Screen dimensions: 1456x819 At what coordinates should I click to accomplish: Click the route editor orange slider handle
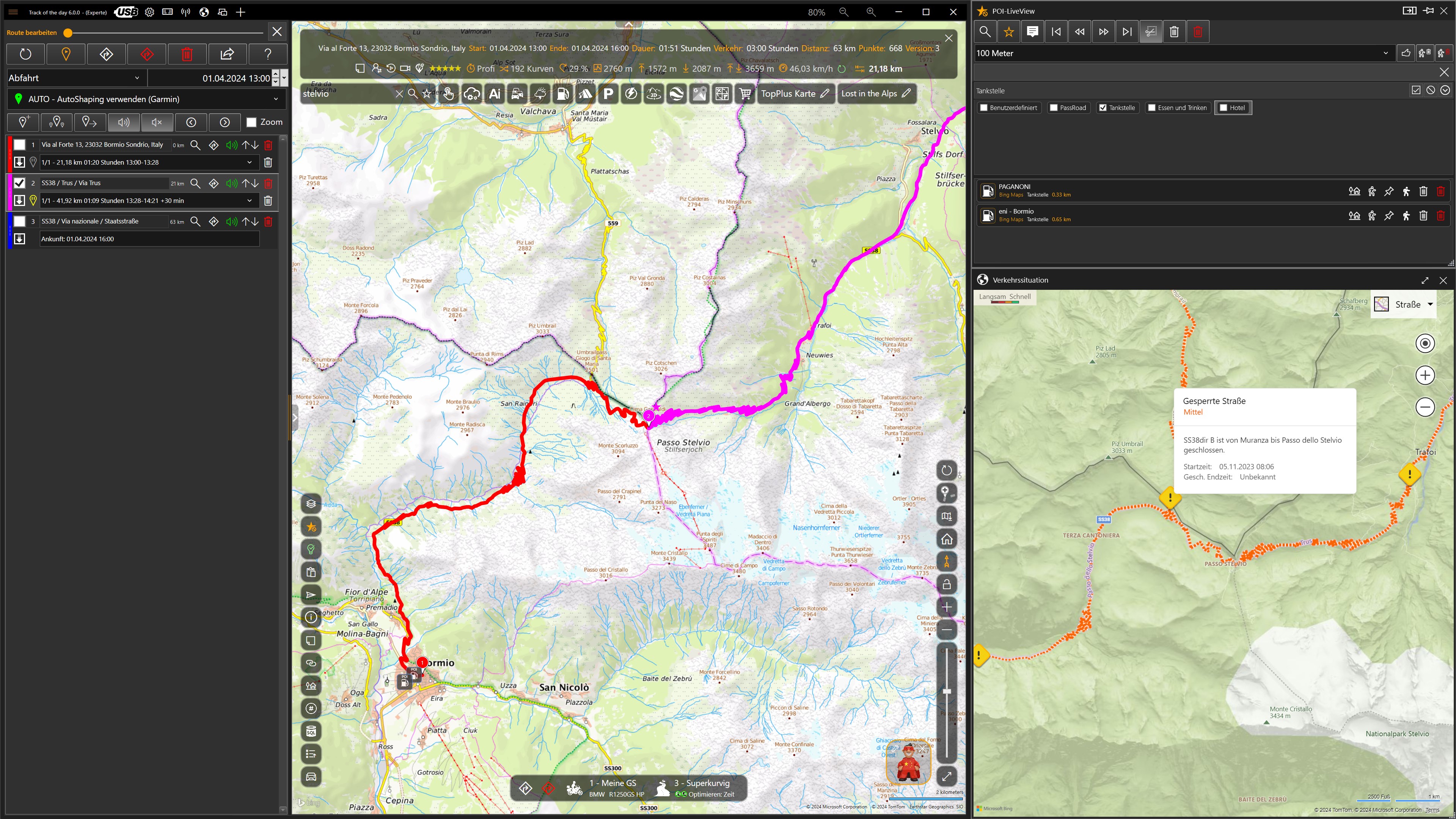coord(68,33)
